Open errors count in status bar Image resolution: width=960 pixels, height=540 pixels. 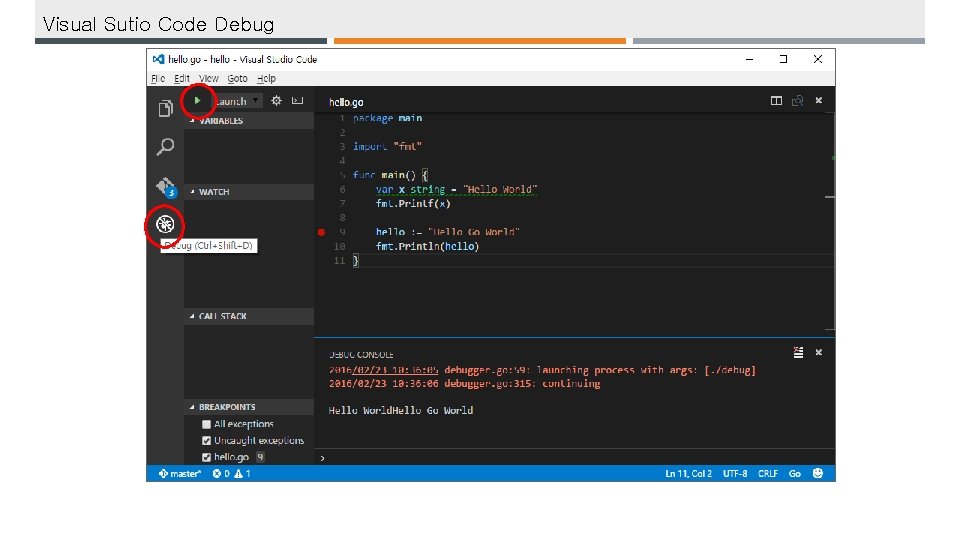(x=221, y=473)
